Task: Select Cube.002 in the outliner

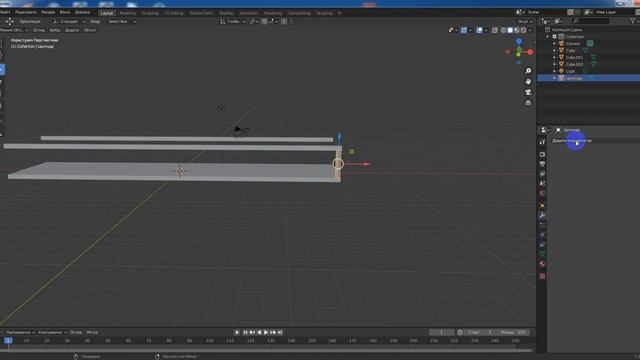Action: click(x=574, y=64)
